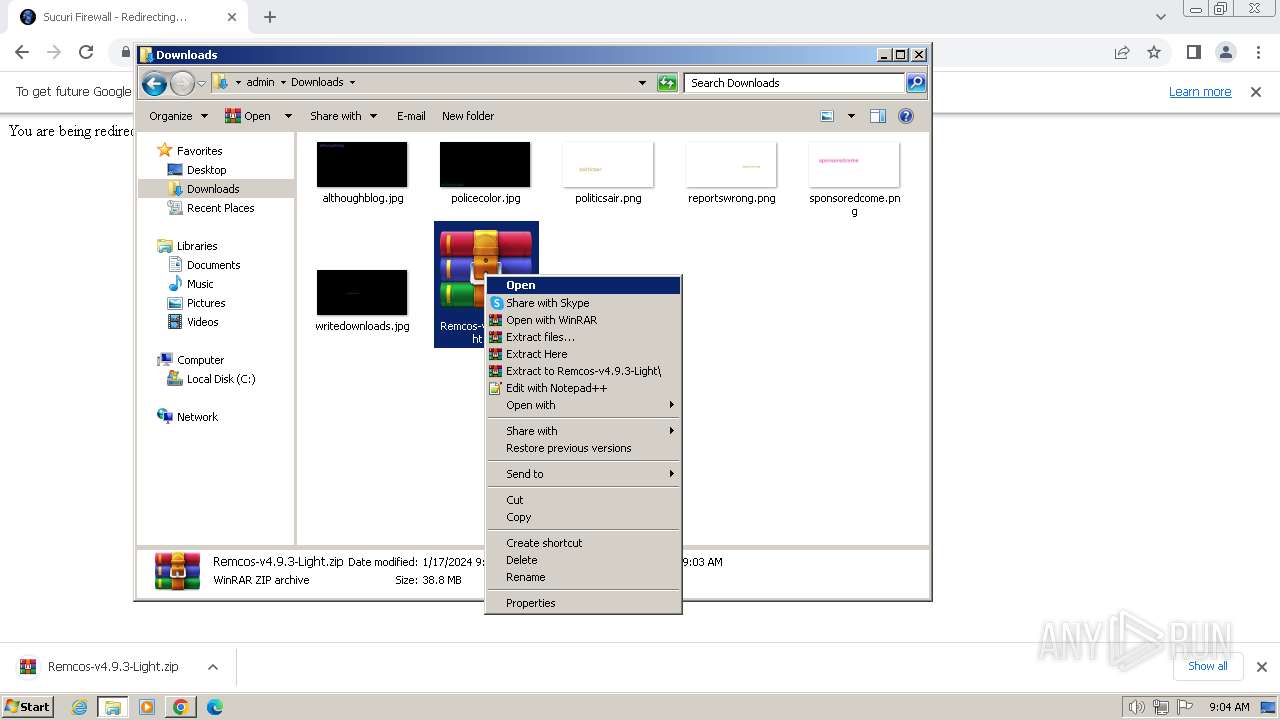Image resolution: width=1280 pixels, height=720 pixels.
Task: Click the Explorer back arrow button
Action: pyautogui.click(x=154, y=84)
